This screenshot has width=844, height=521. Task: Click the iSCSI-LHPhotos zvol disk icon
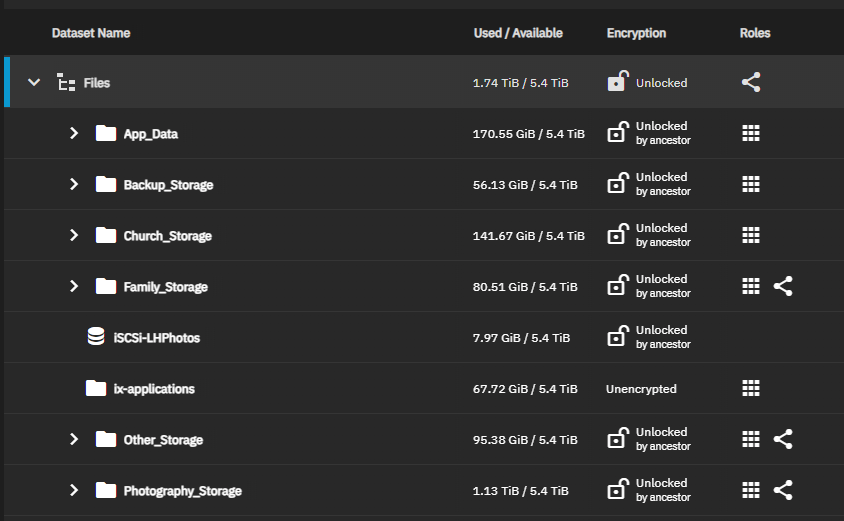click(x=96, y=337)
